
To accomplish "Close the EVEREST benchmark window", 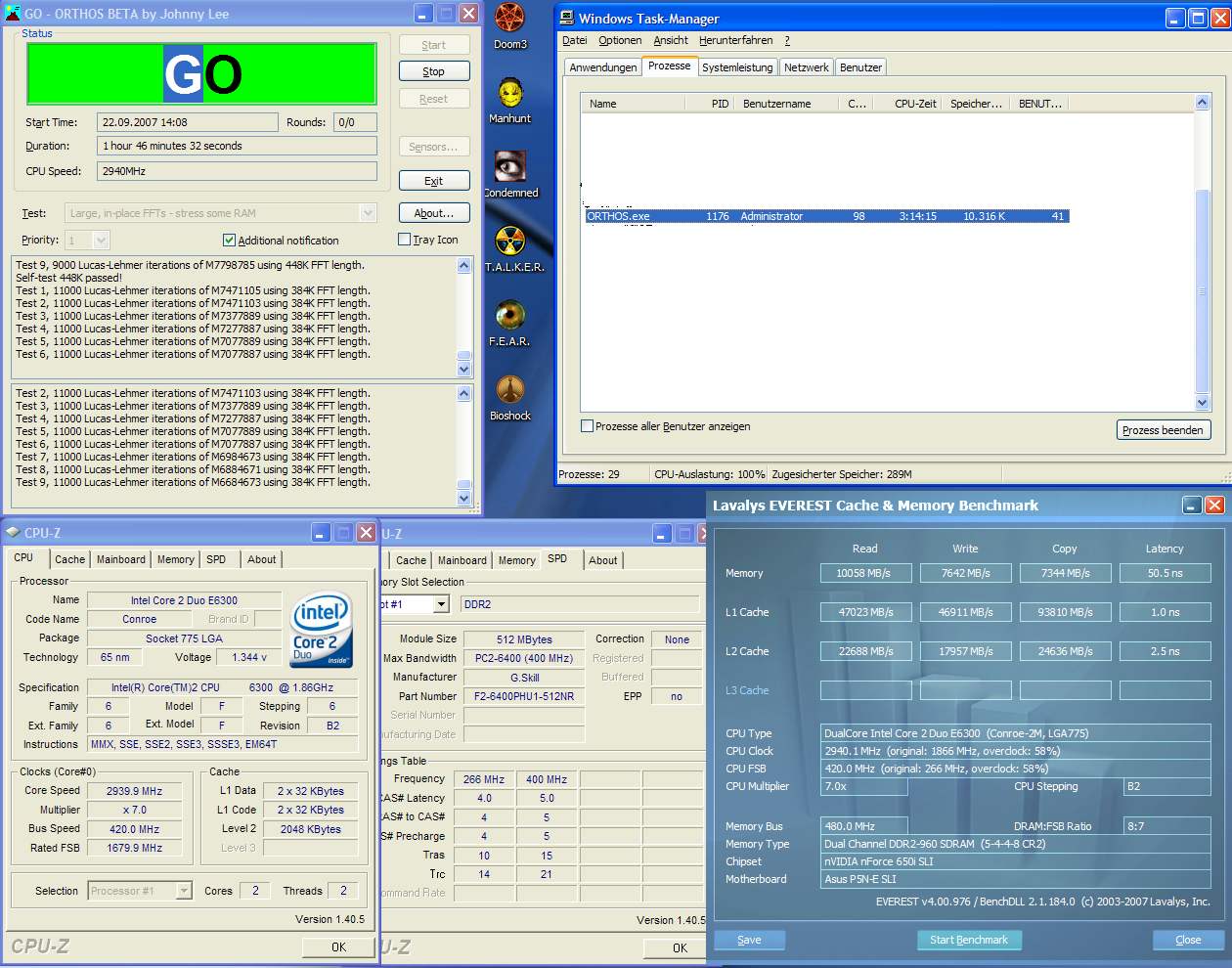I will click(x=1214, y=505).
